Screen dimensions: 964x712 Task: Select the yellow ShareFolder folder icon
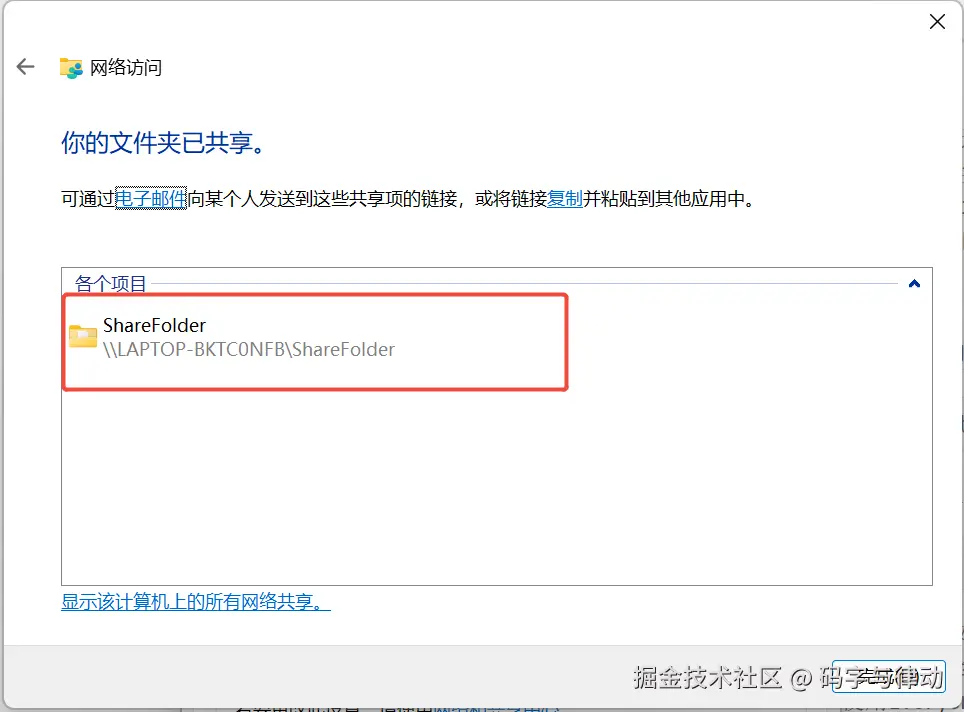tap(83, 336)
